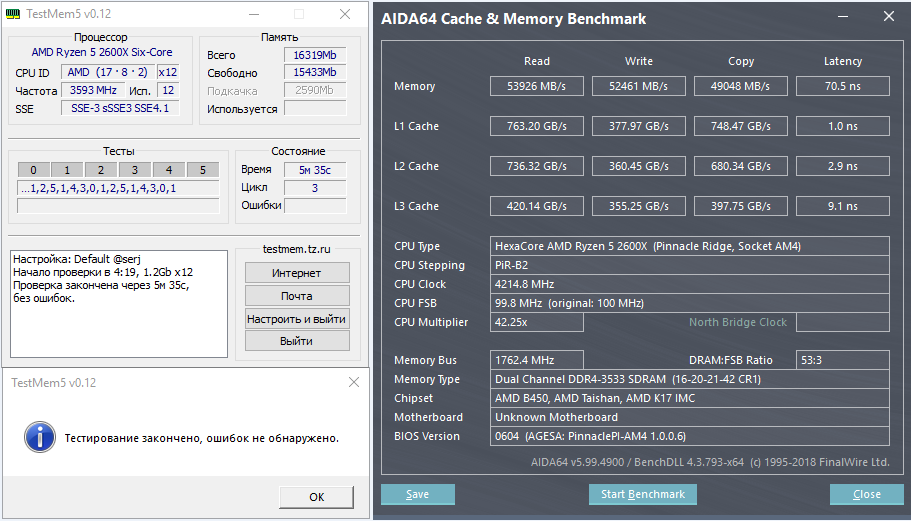Select test number 3 box

[135, 170]
